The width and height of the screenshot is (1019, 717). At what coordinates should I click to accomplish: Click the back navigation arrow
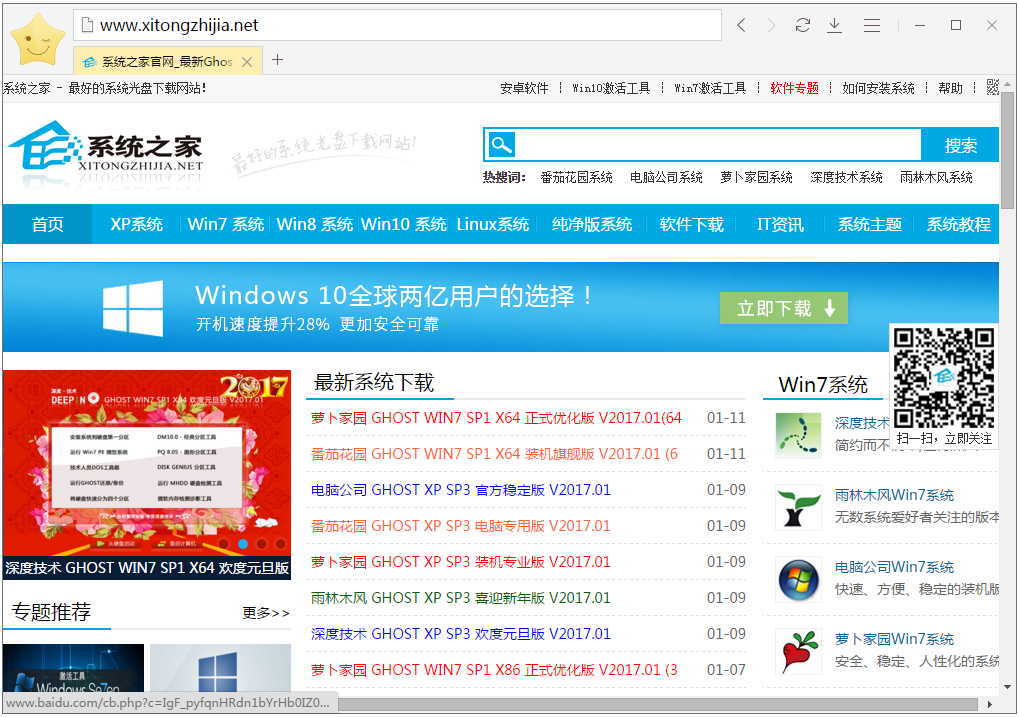click(x=741, y=24)
